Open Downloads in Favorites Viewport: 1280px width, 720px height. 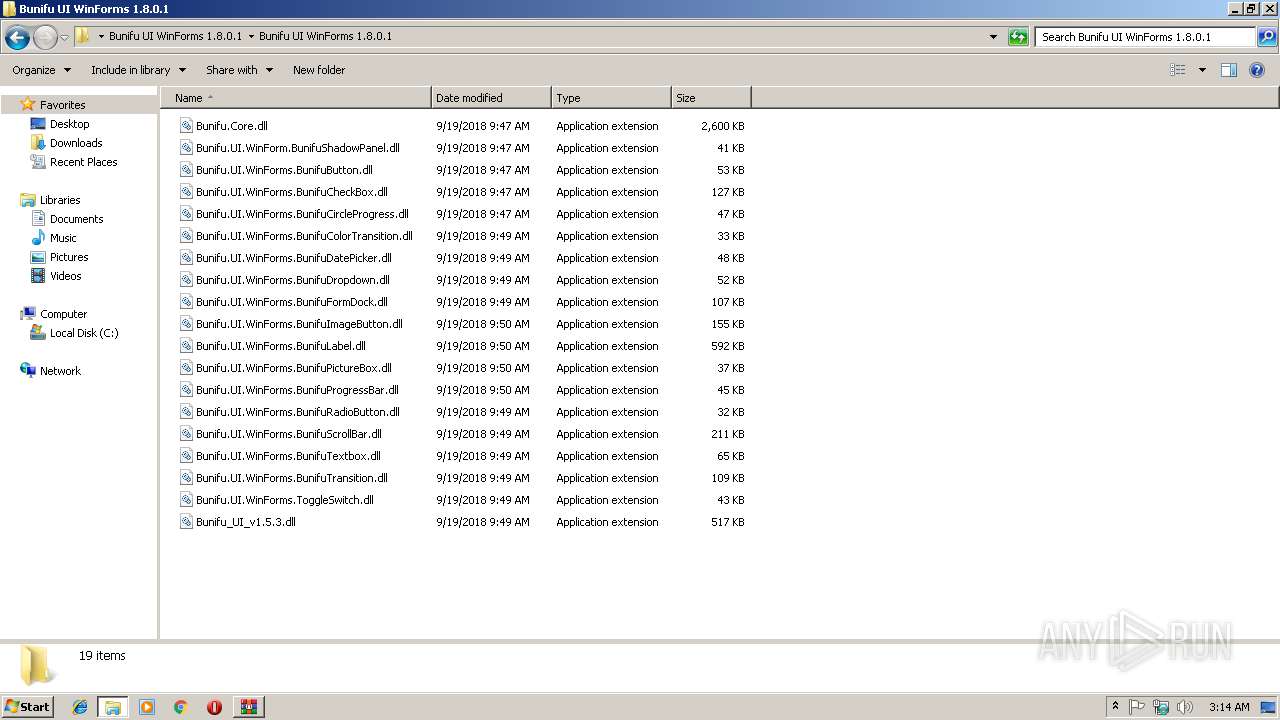76,143
